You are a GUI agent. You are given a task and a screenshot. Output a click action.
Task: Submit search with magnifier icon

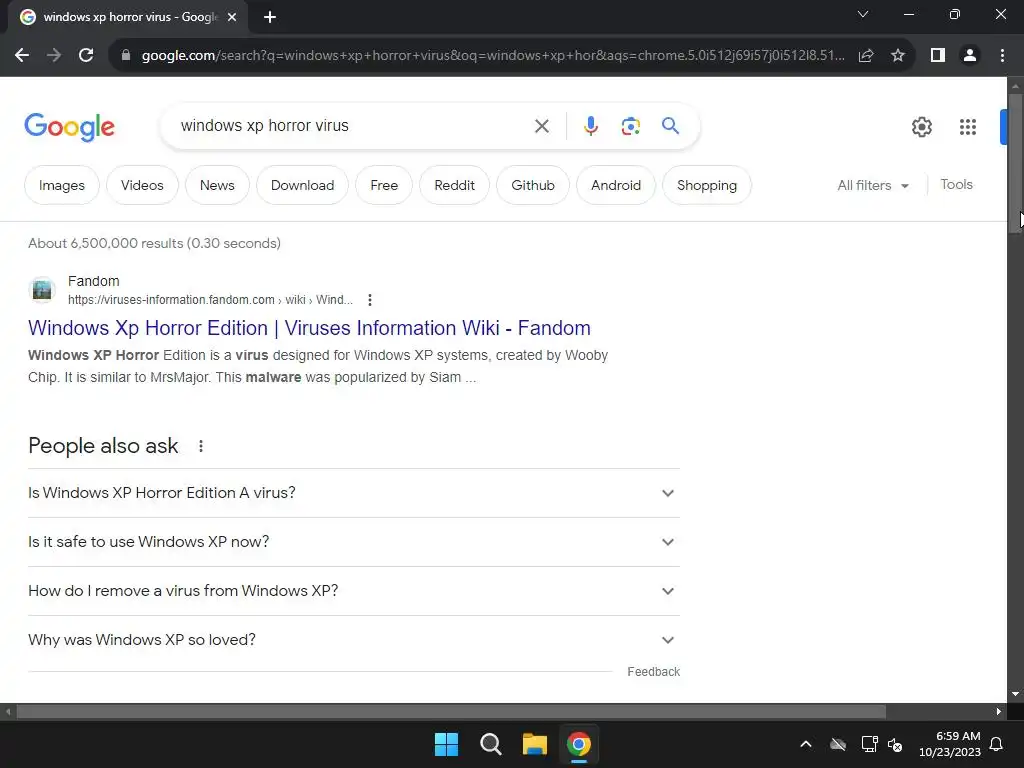coord(670,125)
